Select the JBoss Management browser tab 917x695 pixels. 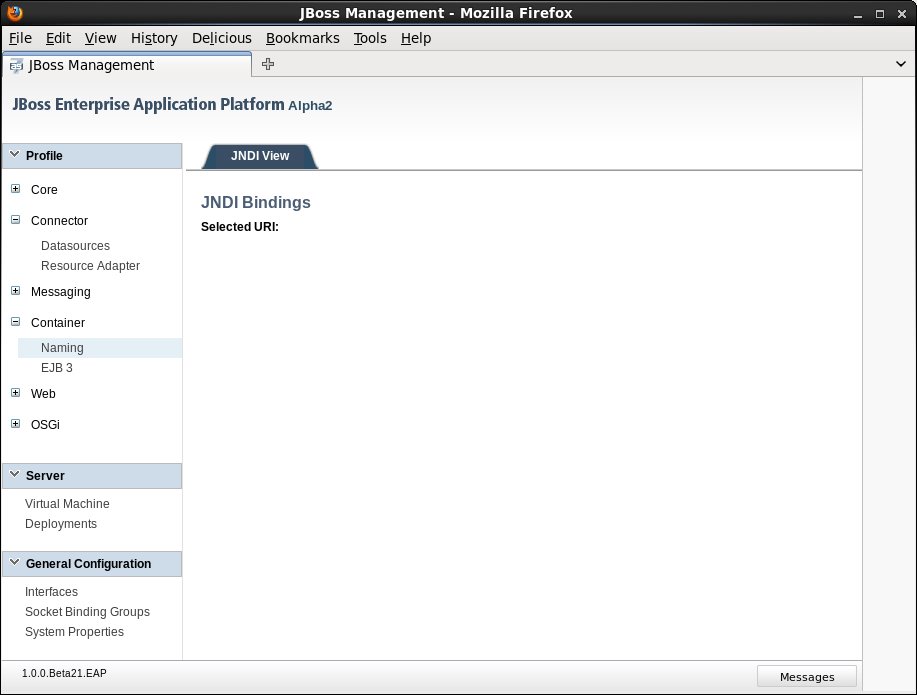pos(127,65)
